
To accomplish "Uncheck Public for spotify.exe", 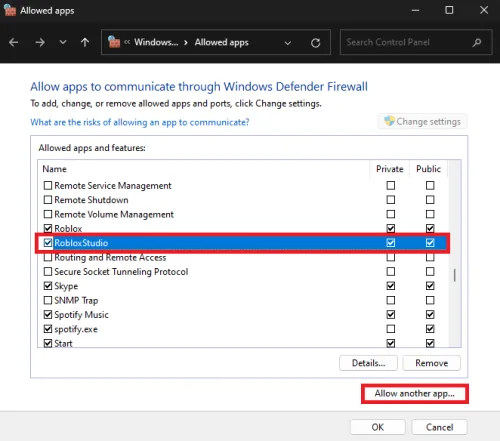I will (430, 329).
